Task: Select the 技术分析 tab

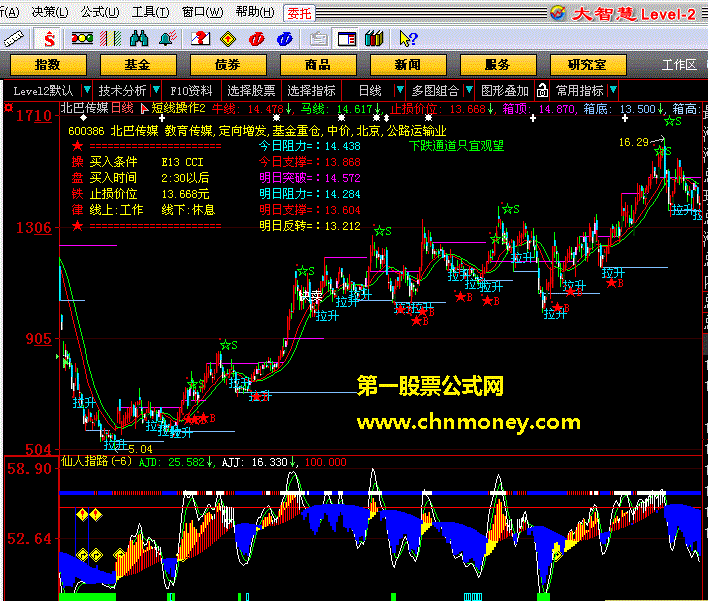Action: [122, 91]
